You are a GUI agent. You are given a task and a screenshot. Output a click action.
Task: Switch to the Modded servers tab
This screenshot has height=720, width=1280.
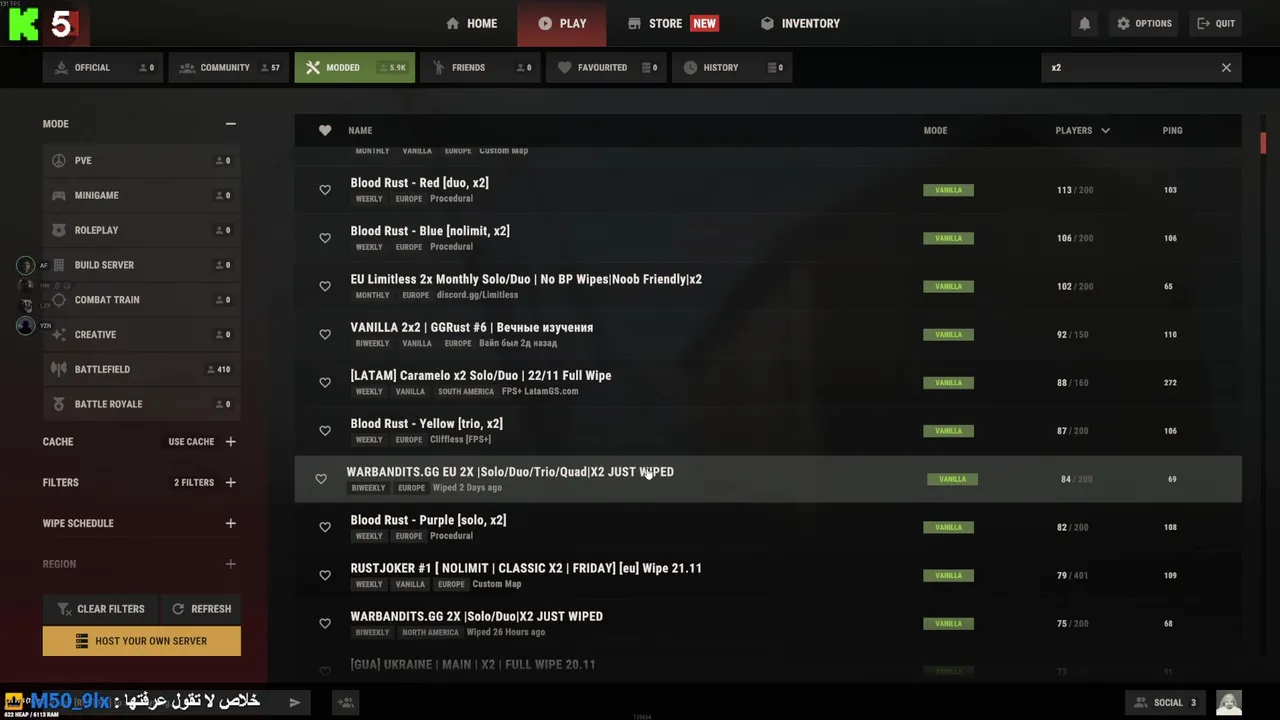(354, 68)
